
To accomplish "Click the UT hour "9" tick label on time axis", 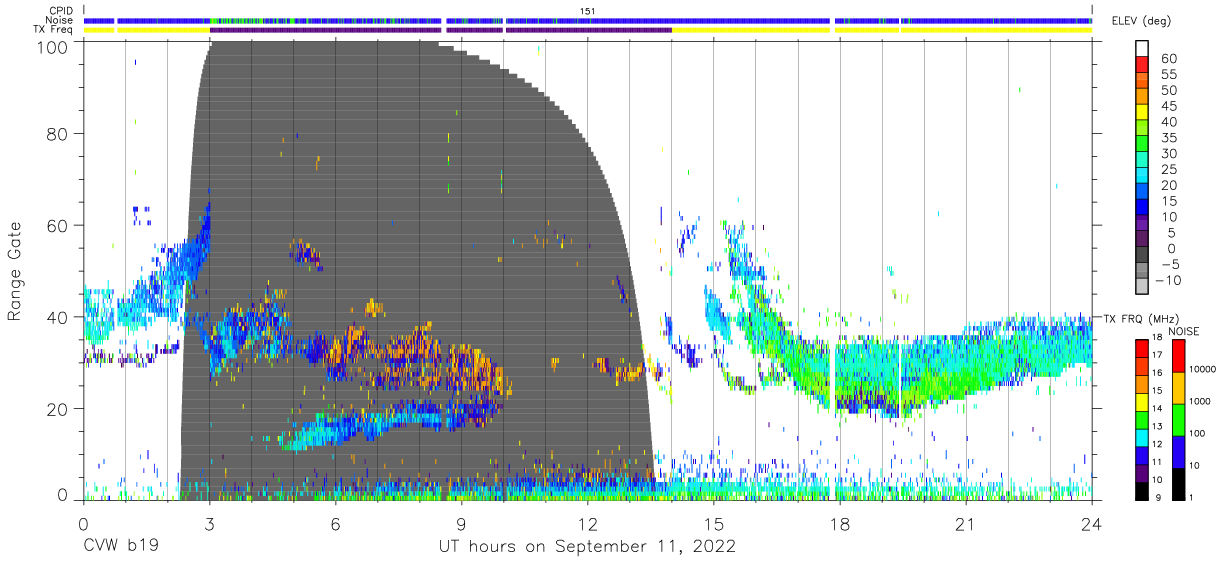I will (462, 523).
